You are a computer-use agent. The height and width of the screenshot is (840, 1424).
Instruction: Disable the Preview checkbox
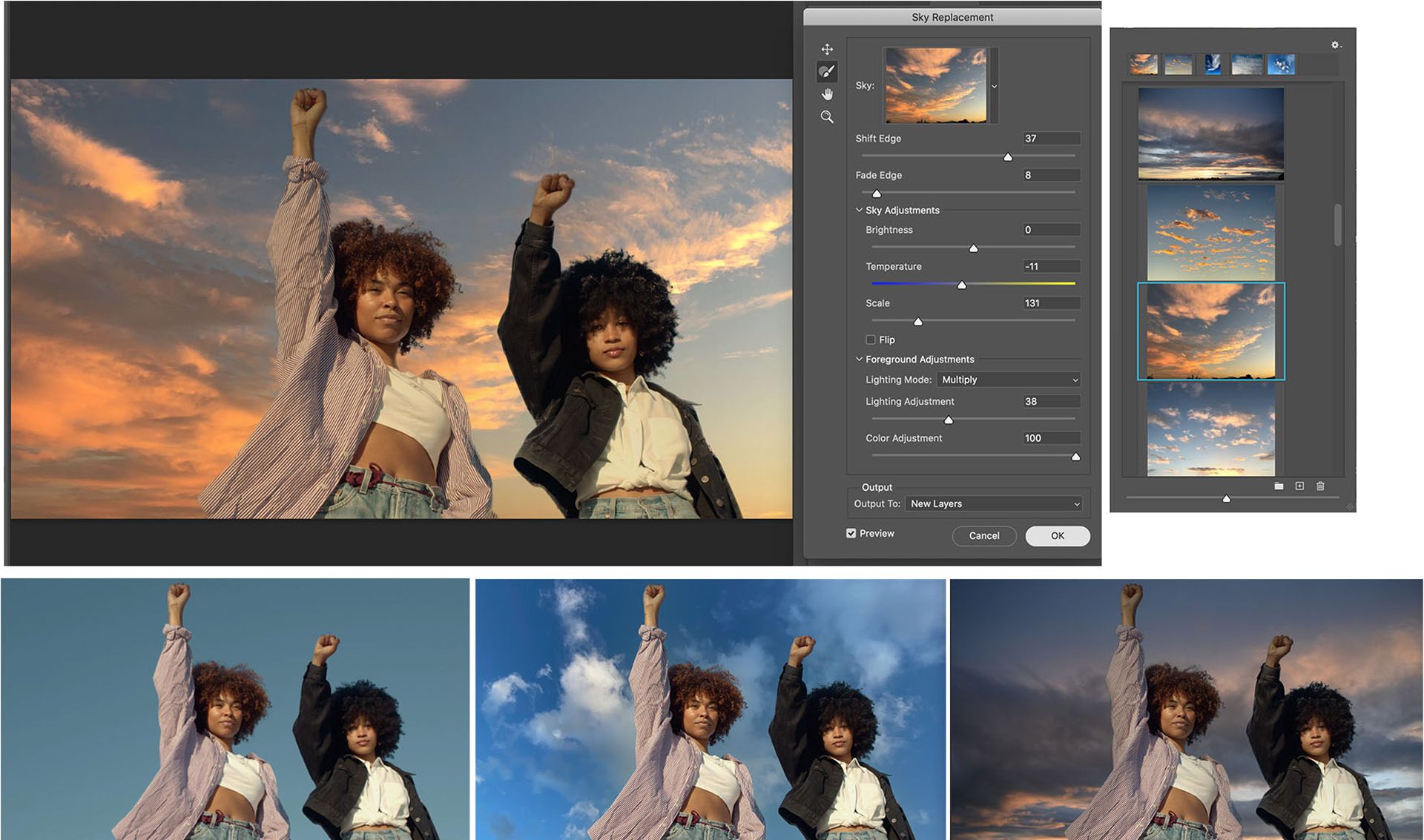tap(851, 532)
